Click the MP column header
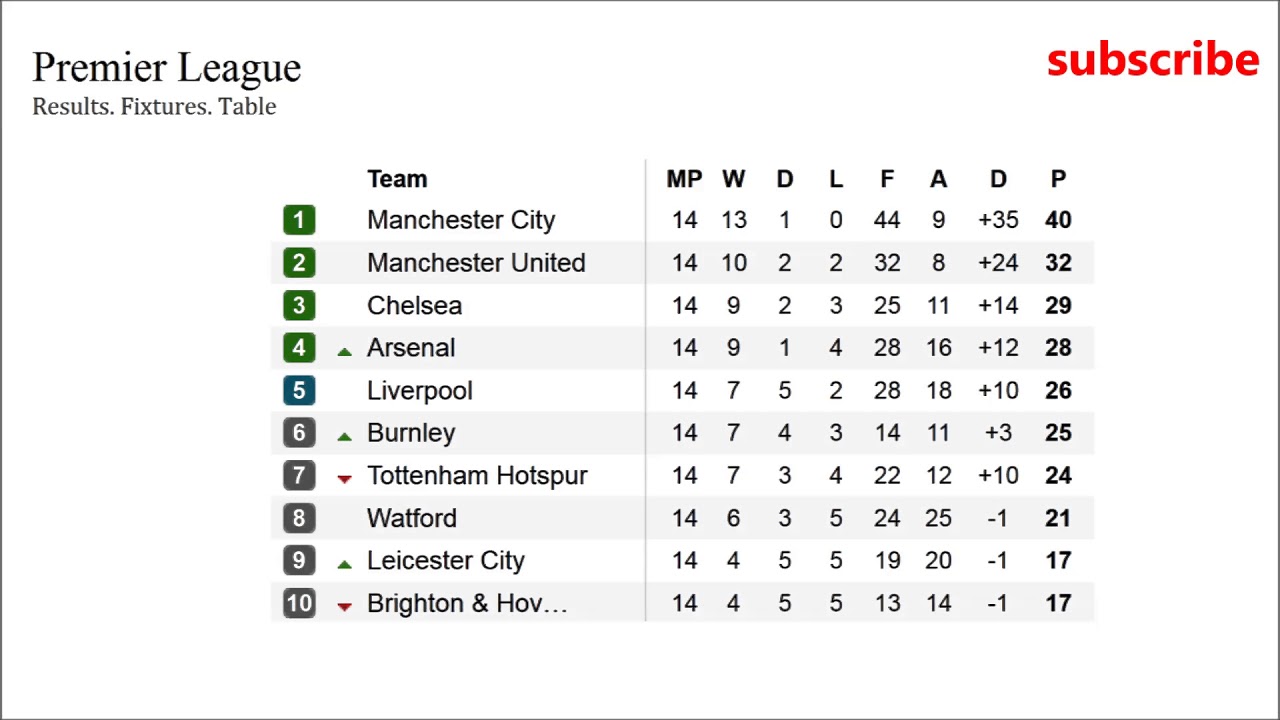This screenshot has height=720, width=1280. (684, 179)
